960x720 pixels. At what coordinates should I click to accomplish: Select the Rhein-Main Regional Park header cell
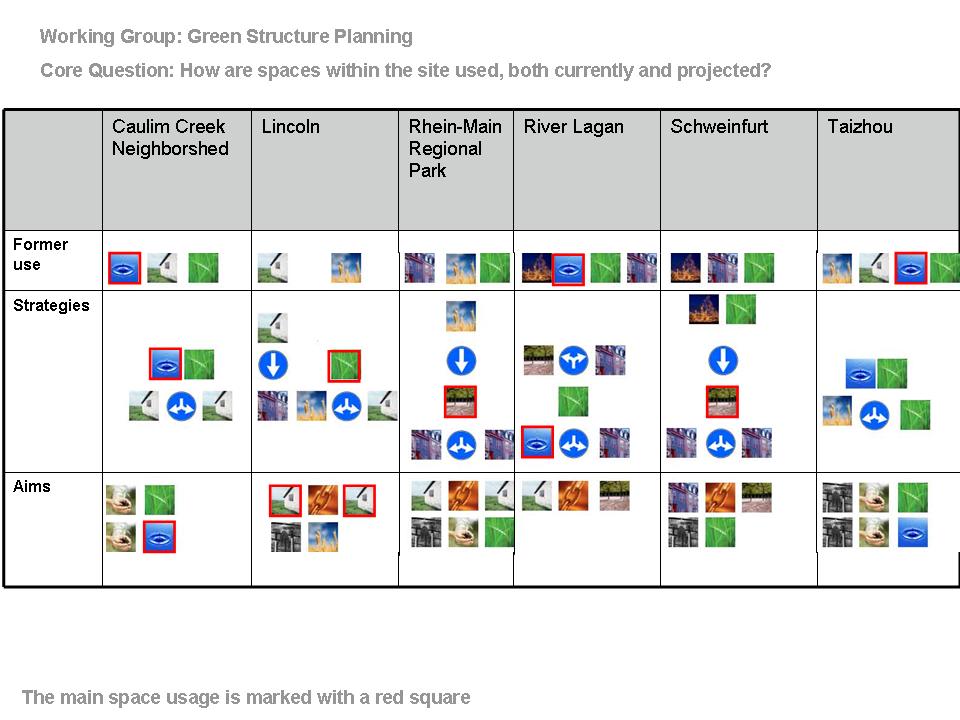tap(456, 170)
